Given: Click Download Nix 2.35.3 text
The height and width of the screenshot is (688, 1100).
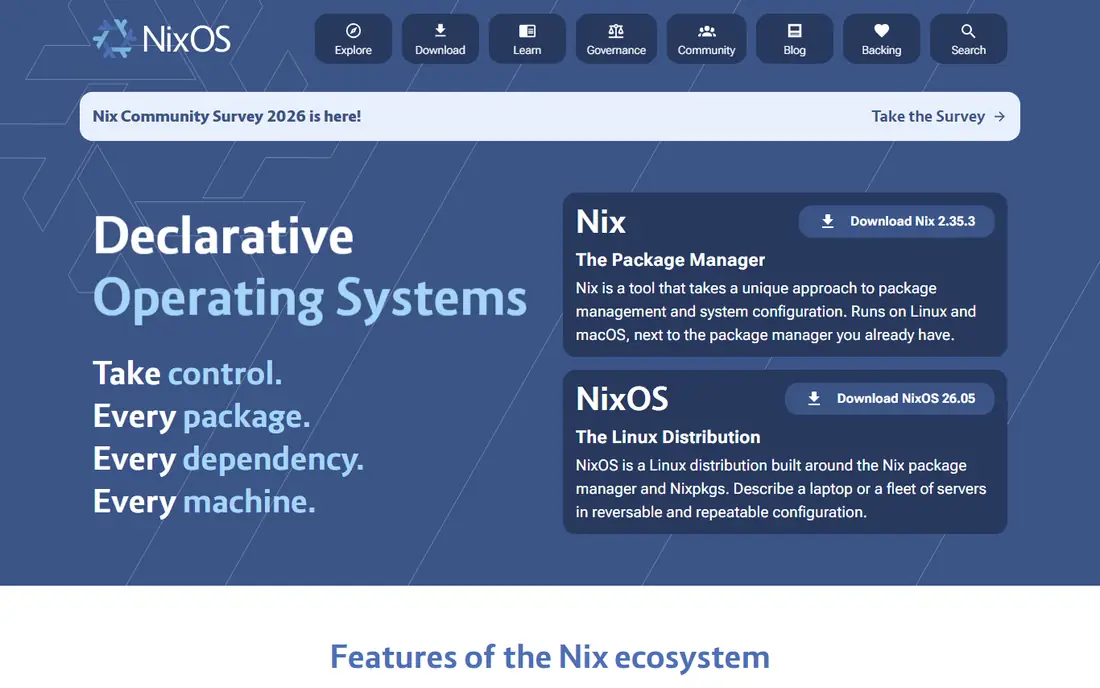Looking at the screenshot, I should [x=913, y=221].
